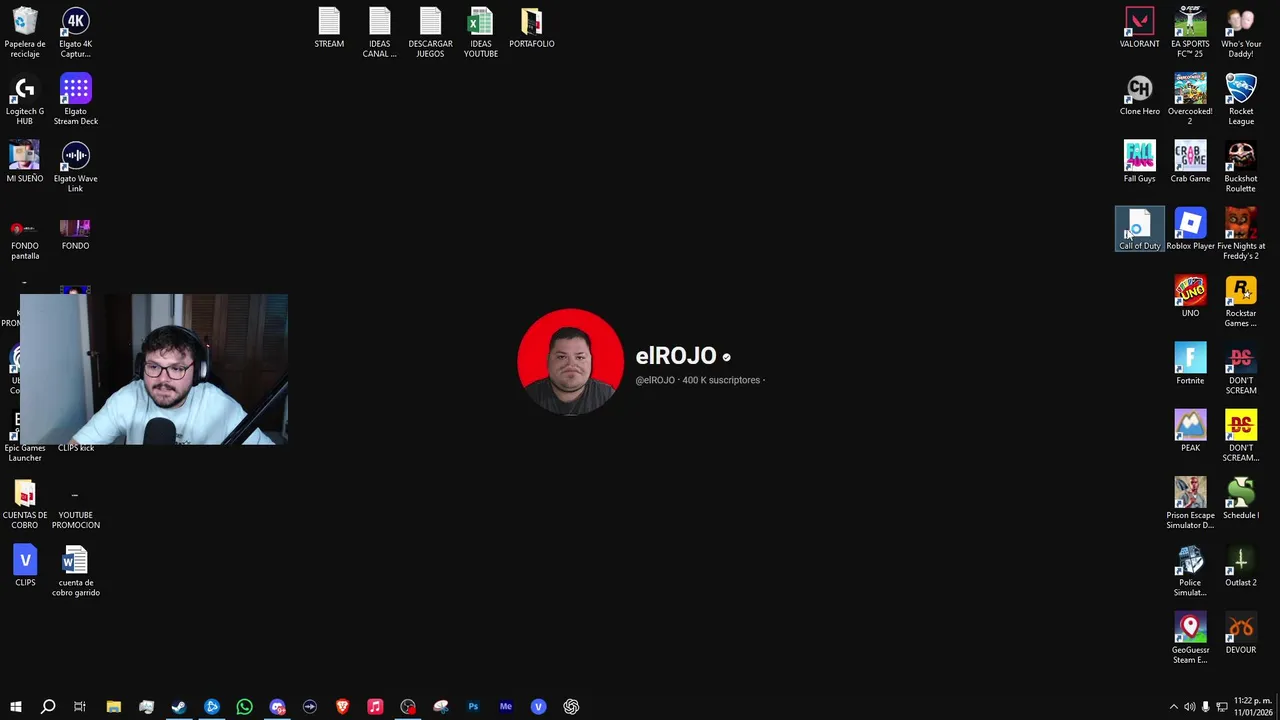Click the elROJO channel name
This screenshot has width=1280, height=720.
coord(676,356)
